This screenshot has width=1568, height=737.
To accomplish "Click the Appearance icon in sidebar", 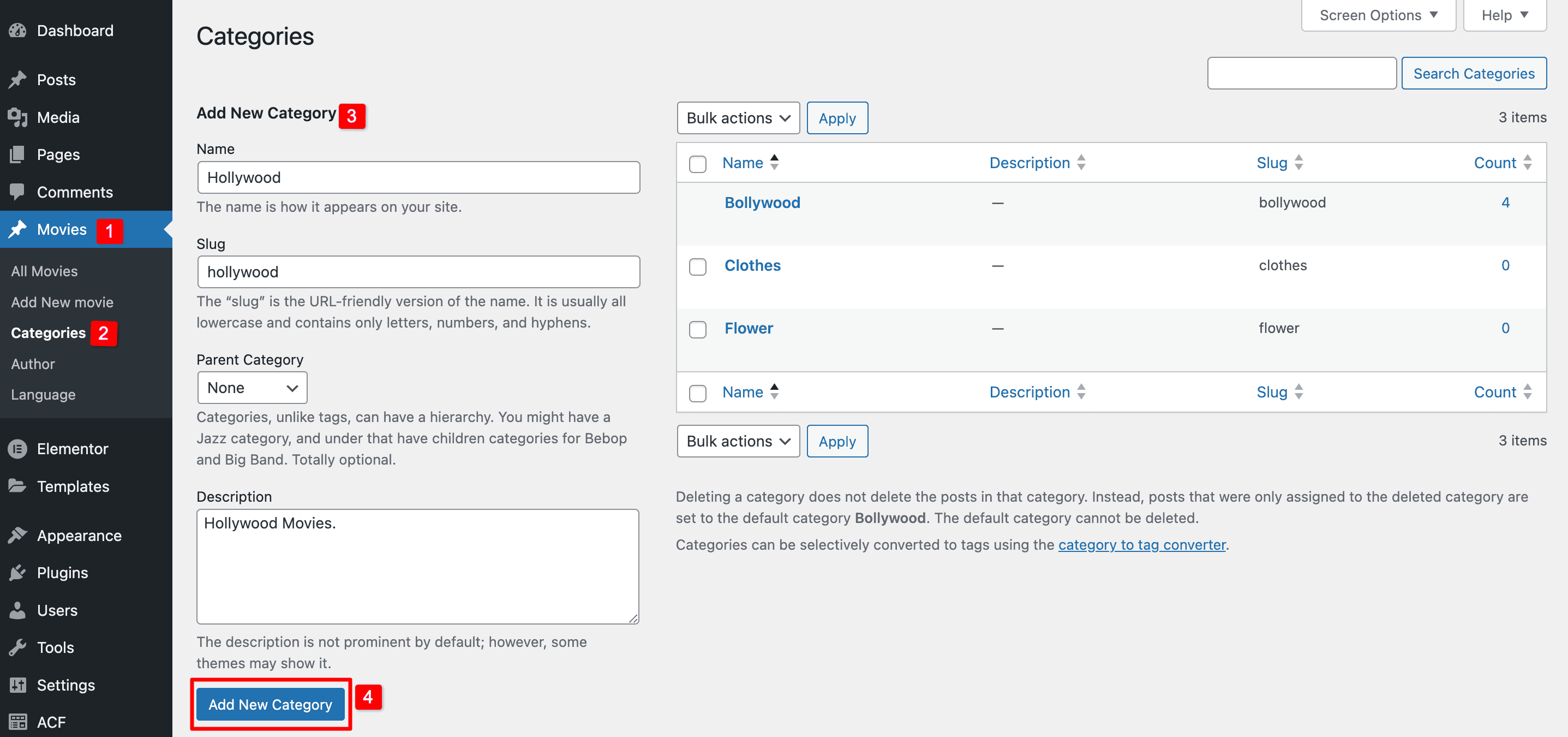I will click(x=19, y=535).
